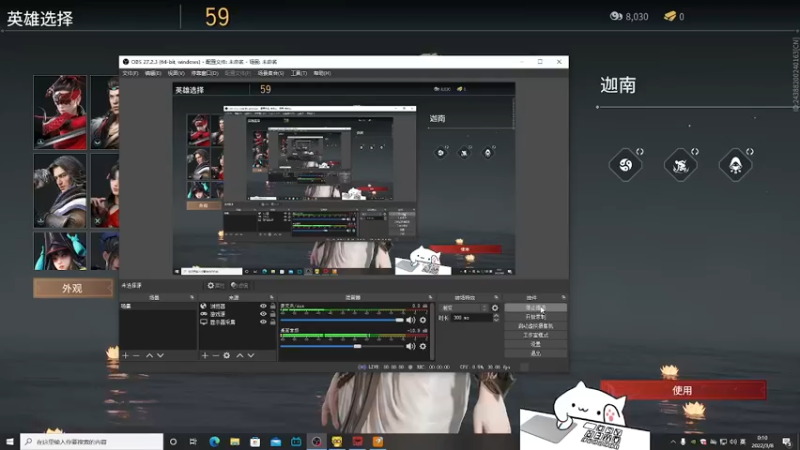Adjust the second mixer track volume slider
800x450 pixels.
pyautogui.click(x=342, y=346)
